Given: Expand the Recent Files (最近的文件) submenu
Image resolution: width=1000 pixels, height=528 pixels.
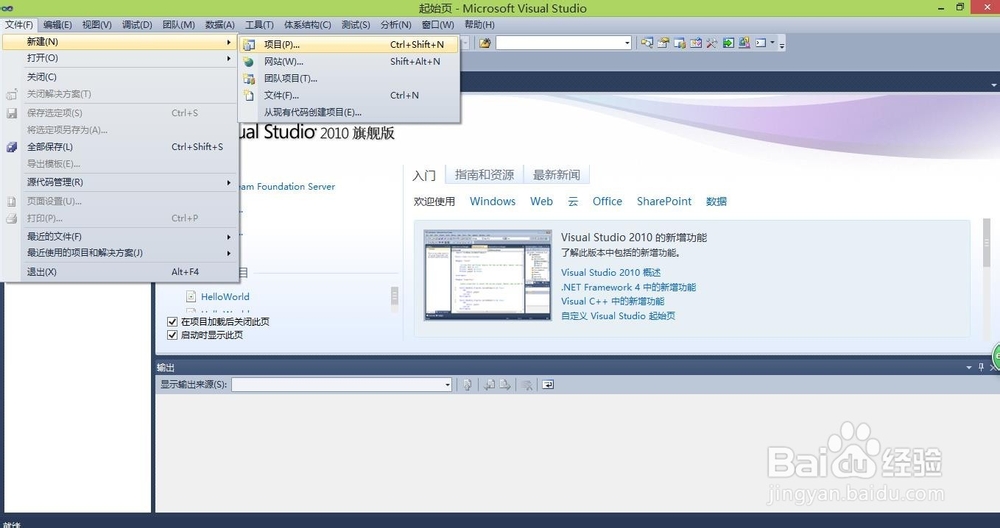Looking at the screenshot, I should [x=120, y=237].
